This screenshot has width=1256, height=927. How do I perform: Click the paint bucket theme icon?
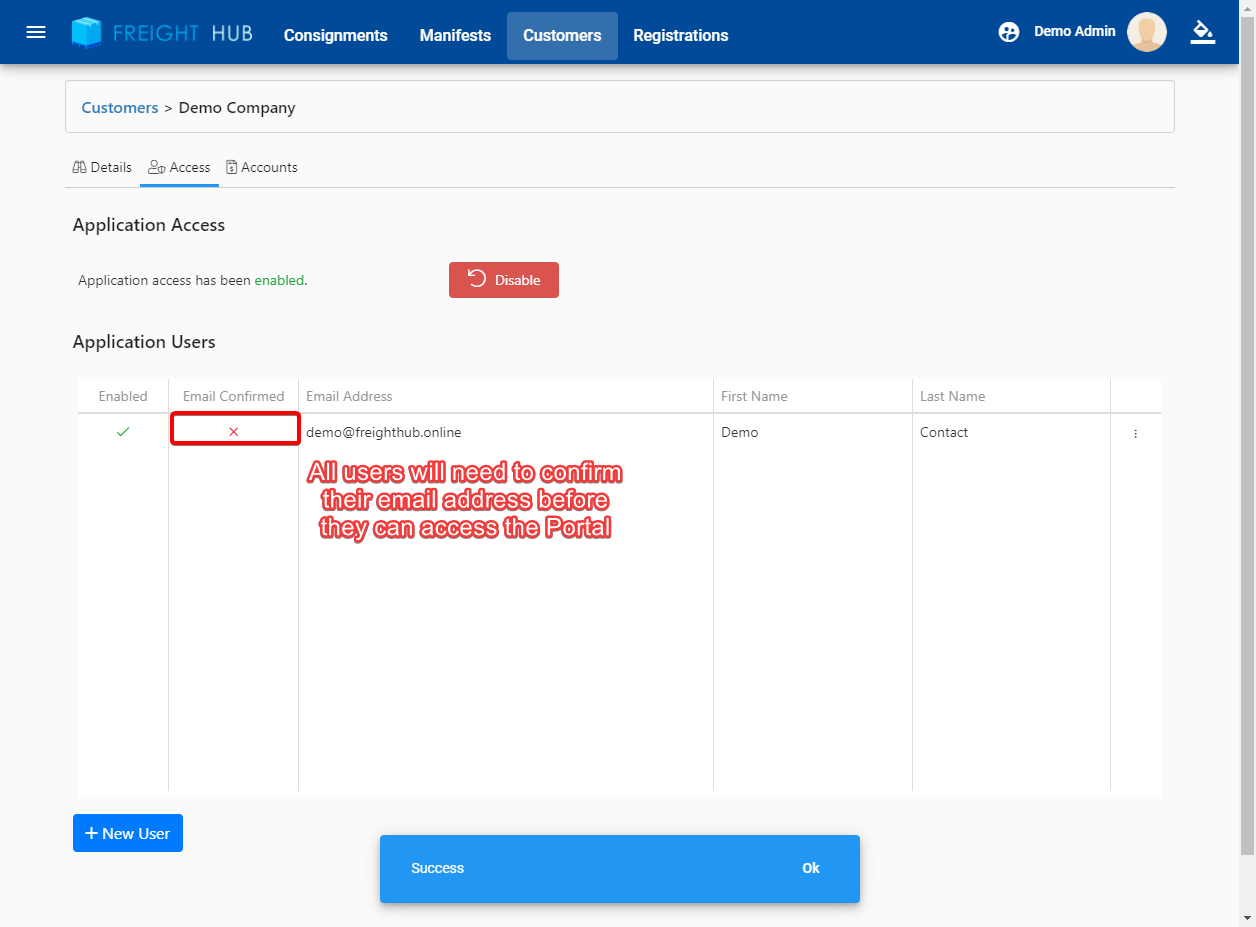(1202, 32)
